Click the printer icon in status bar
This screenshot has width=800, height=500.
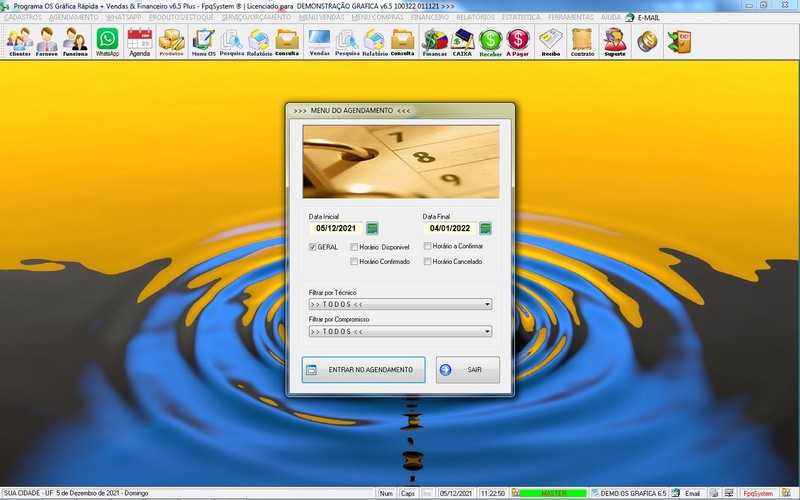(x=714, y=493)
